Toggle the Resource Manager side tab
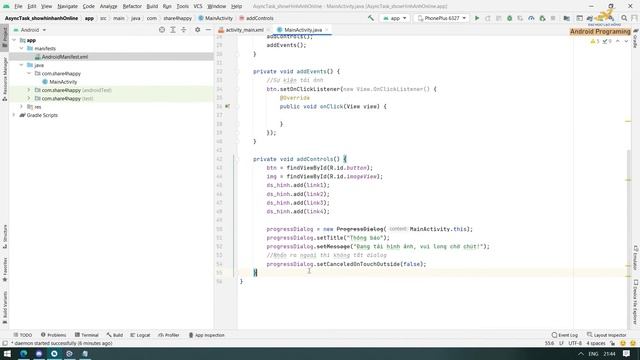This screenshot has width=640, height=360. pos(4,79)
